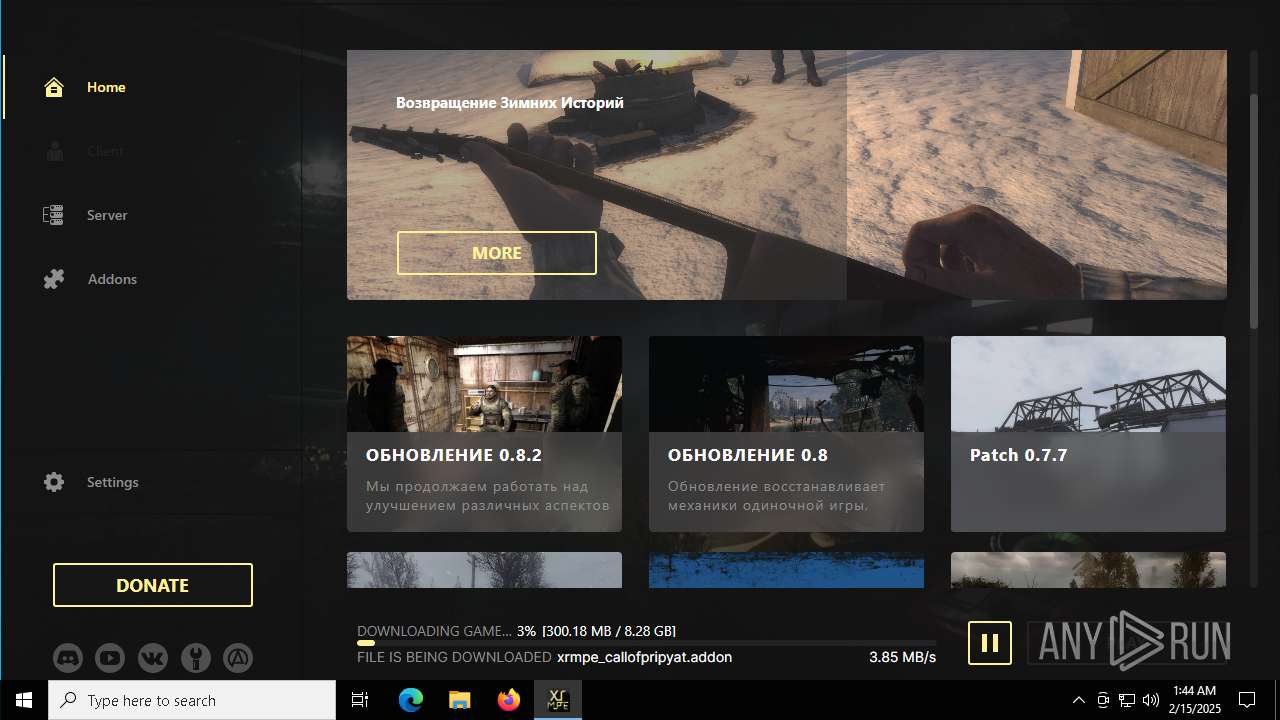Click the Server rack icon
The height and width of the screenshot is (720, 1280).
(54, 215)
